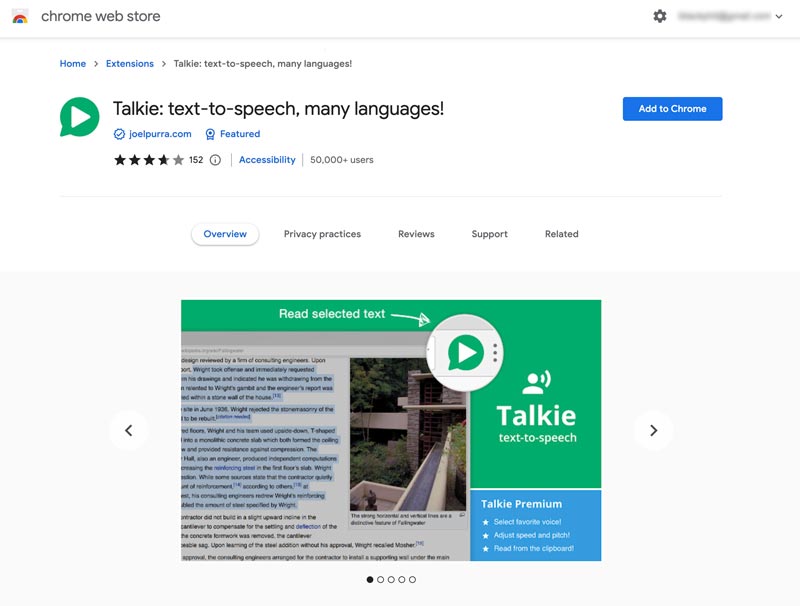Expand the account email dropdown arrow

coord(779,16)
